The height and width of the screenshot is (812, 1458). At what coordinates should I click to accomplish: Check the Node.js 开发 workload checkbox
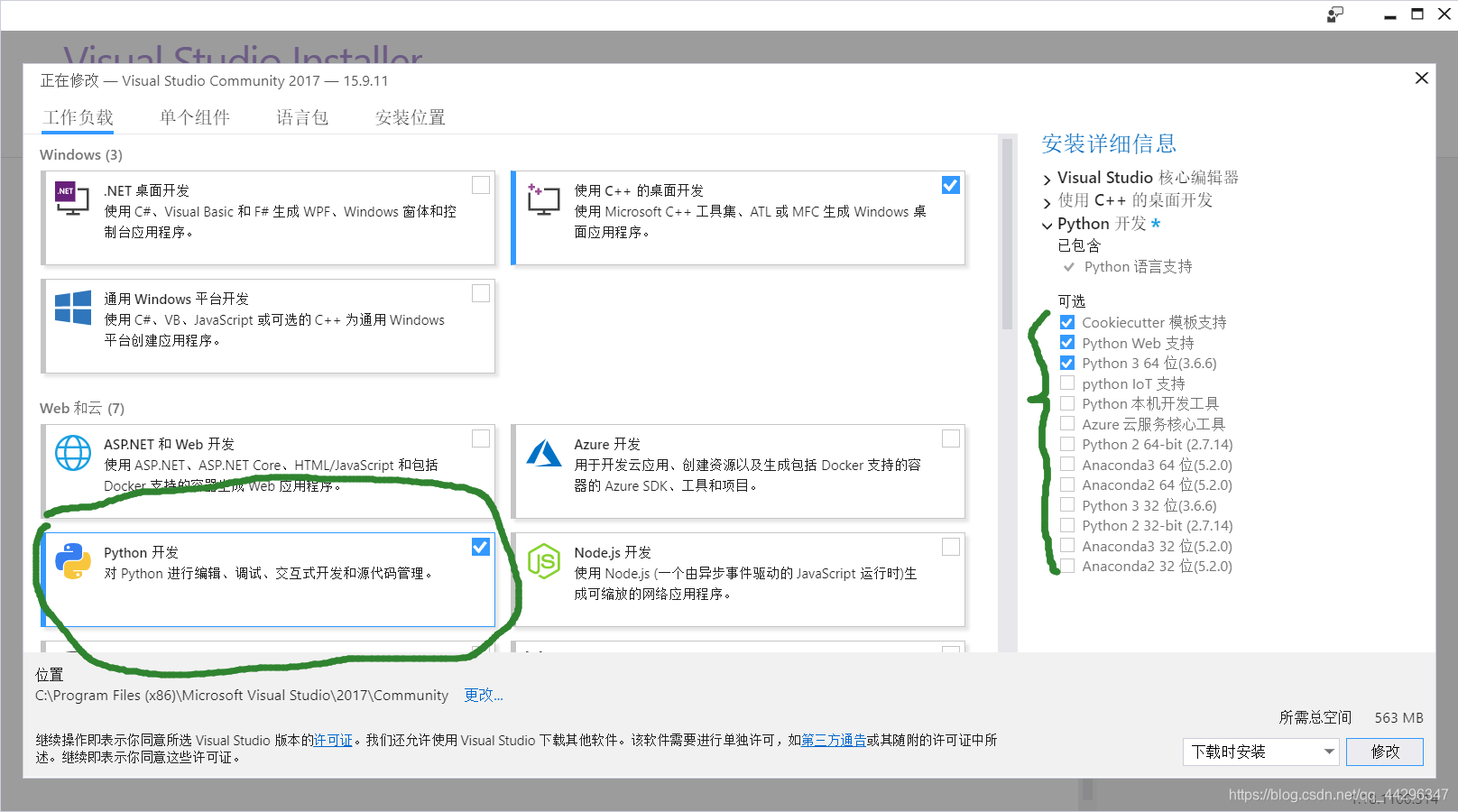point(951,547)
